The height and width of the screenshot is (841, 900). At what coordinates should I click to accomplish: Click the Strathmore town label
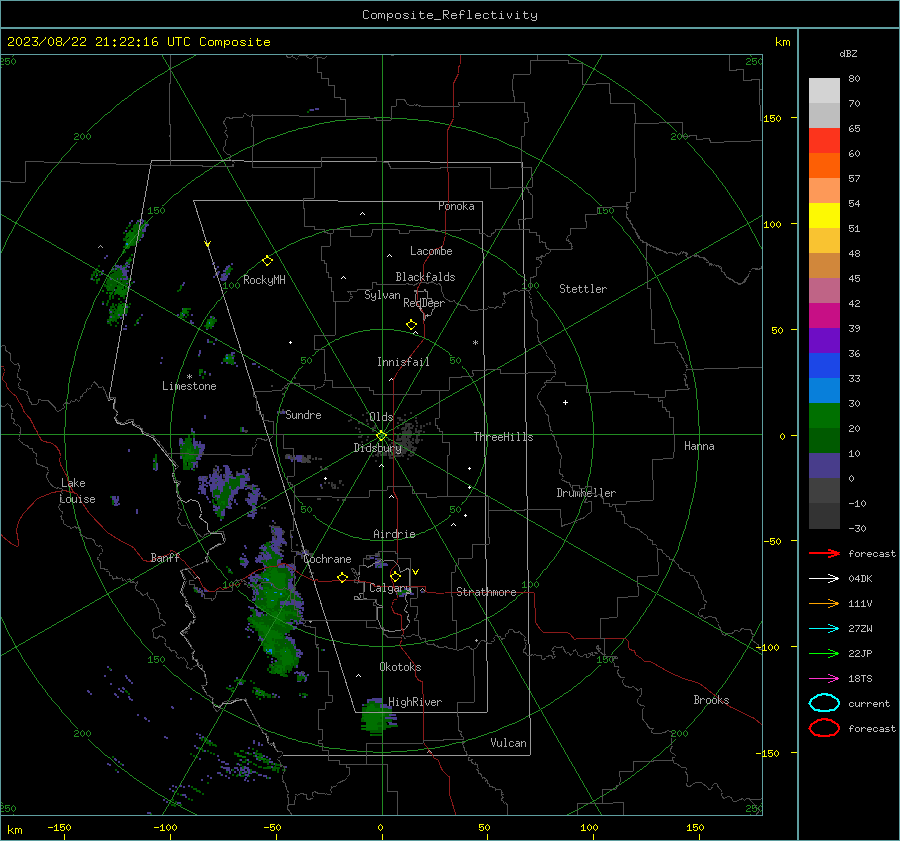(x=486, y=592)
